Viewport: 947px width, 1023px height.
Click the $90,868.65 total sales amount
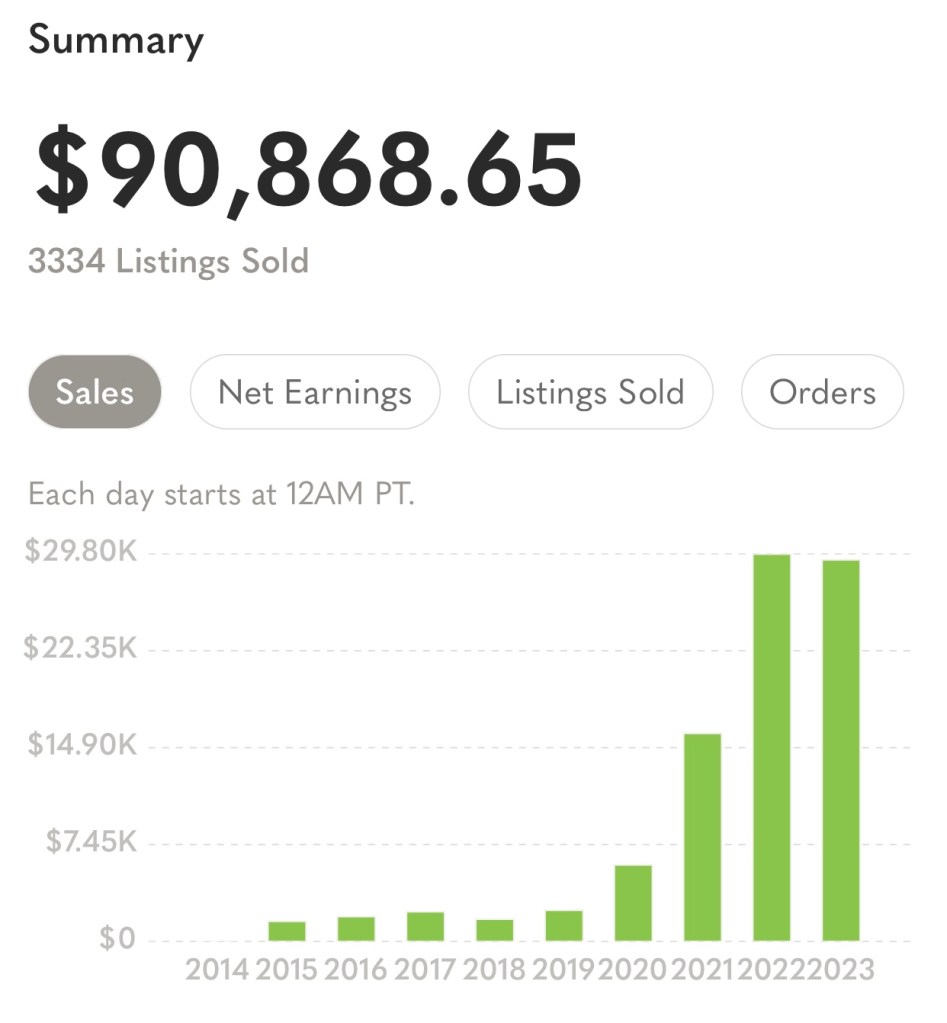[x=308, y=172]
